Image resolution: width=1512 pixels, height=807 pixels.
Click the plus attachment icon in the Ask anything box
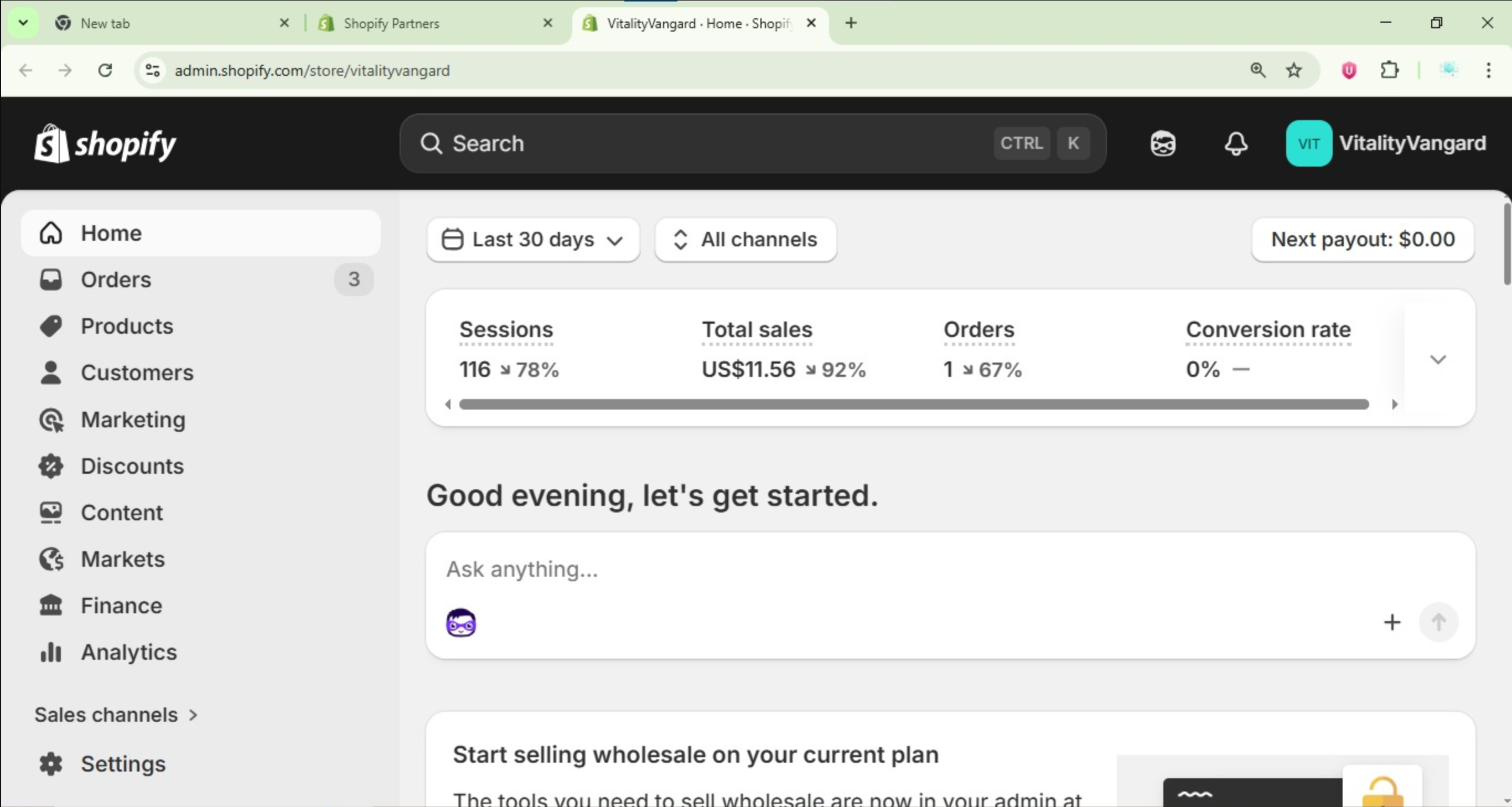point(1392,622)
